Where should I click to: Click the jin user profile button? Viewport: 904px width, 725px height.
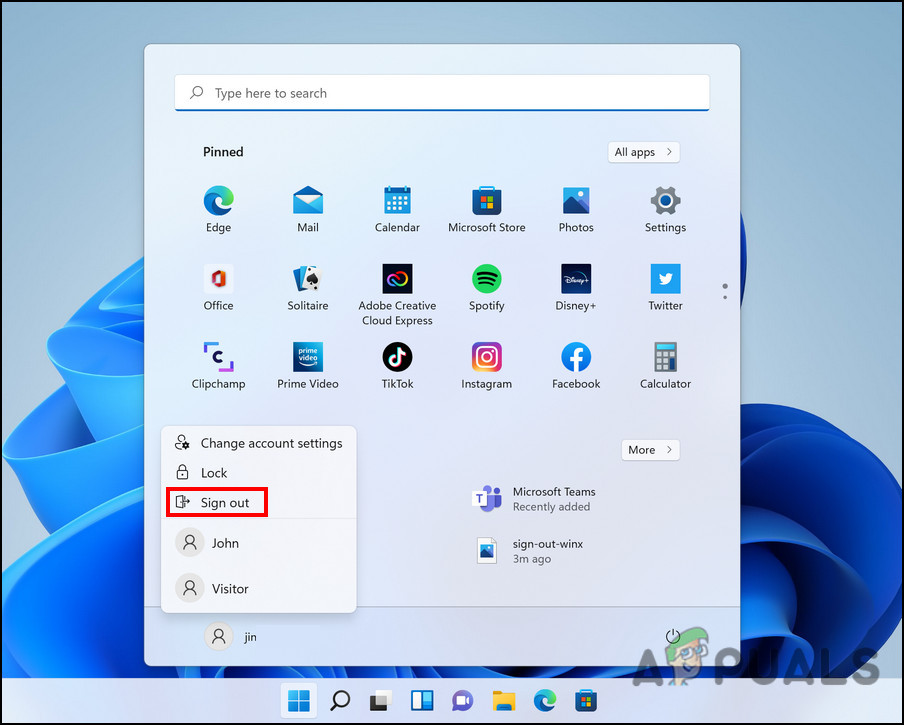[x=232, y=636]
